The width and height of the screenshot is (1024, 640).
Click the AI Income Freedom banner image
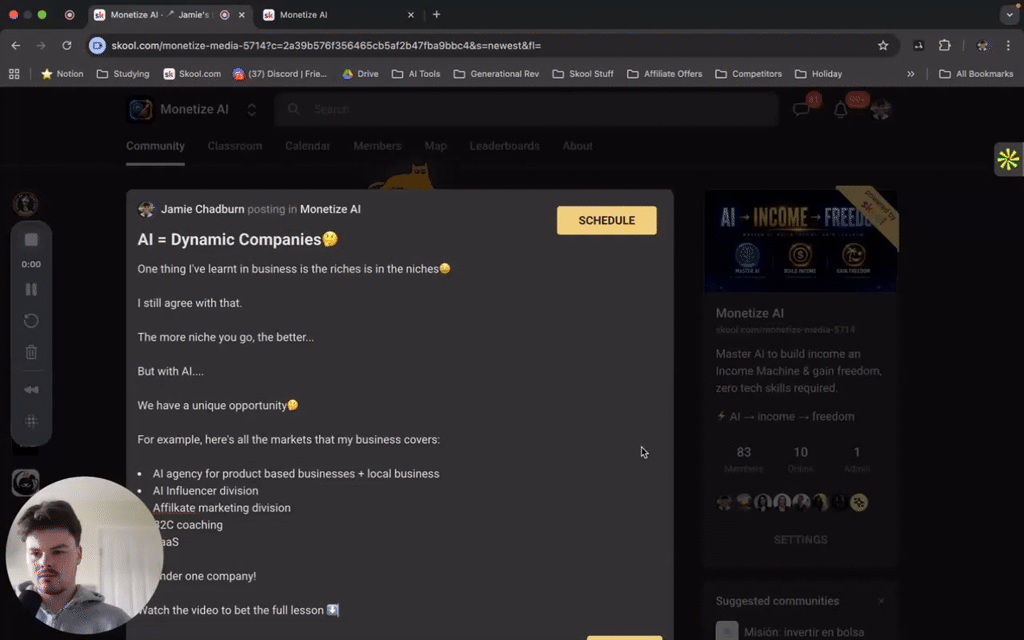[x=801, y=240]
